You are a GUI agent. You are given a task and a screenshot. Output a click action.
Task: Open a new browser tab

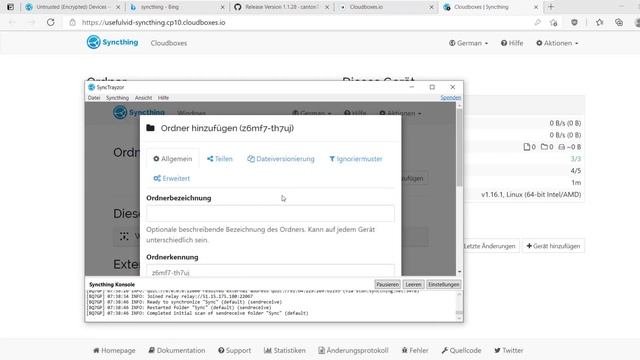[x=551, y=7]
